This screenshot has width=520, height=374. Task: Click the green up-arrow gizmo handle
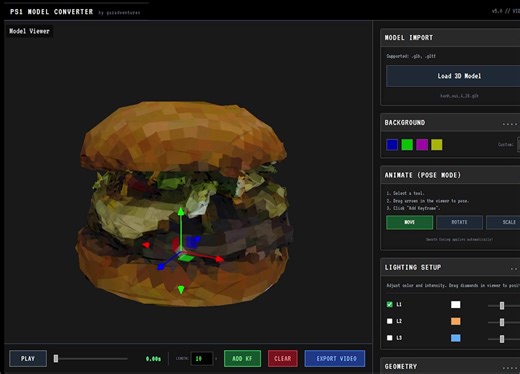click(181, 211)
